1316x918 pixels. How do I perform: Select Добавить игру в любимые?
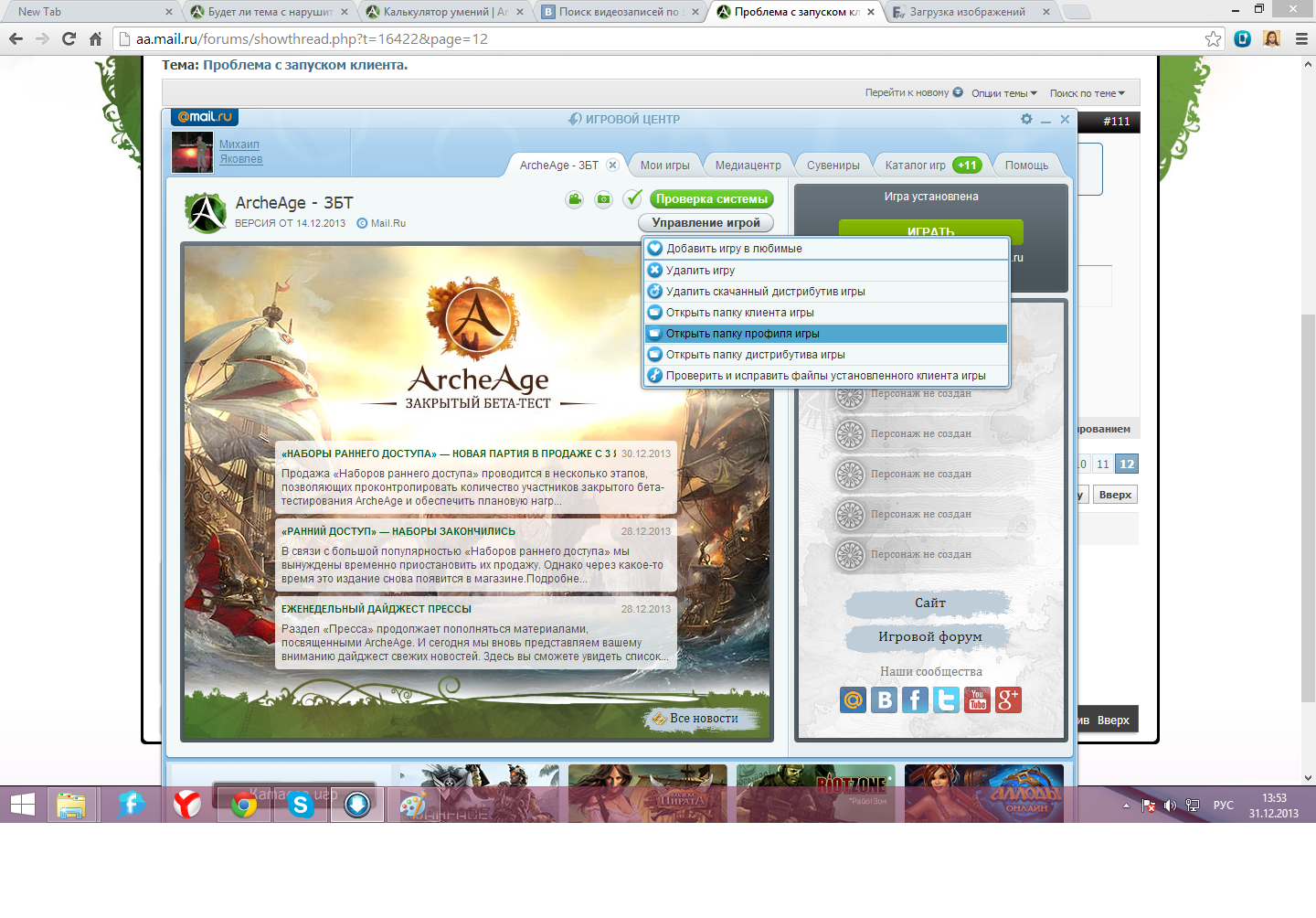point(826,249)
